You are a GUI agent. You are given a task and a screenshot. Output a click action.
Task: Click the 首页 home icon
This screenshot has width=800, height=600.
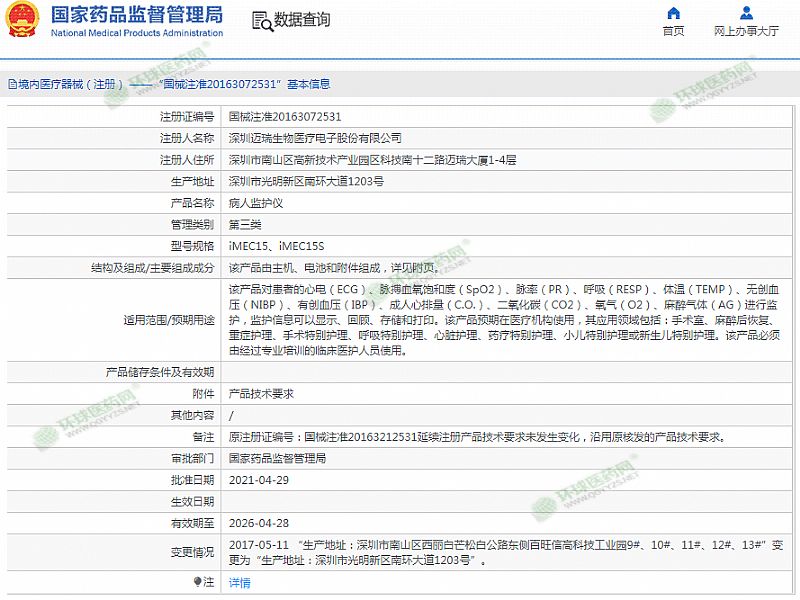673,13
